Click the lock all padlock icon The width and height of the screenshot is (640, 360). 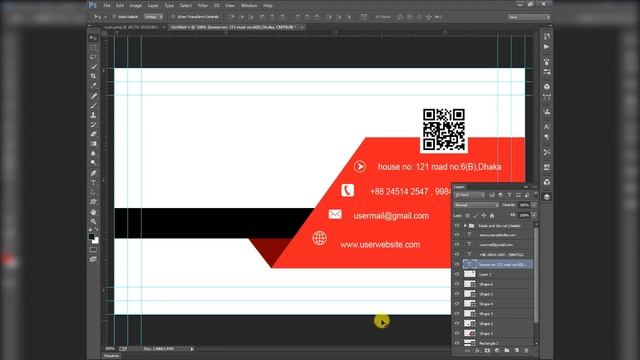pyautogui.click(x=492, y=215)
